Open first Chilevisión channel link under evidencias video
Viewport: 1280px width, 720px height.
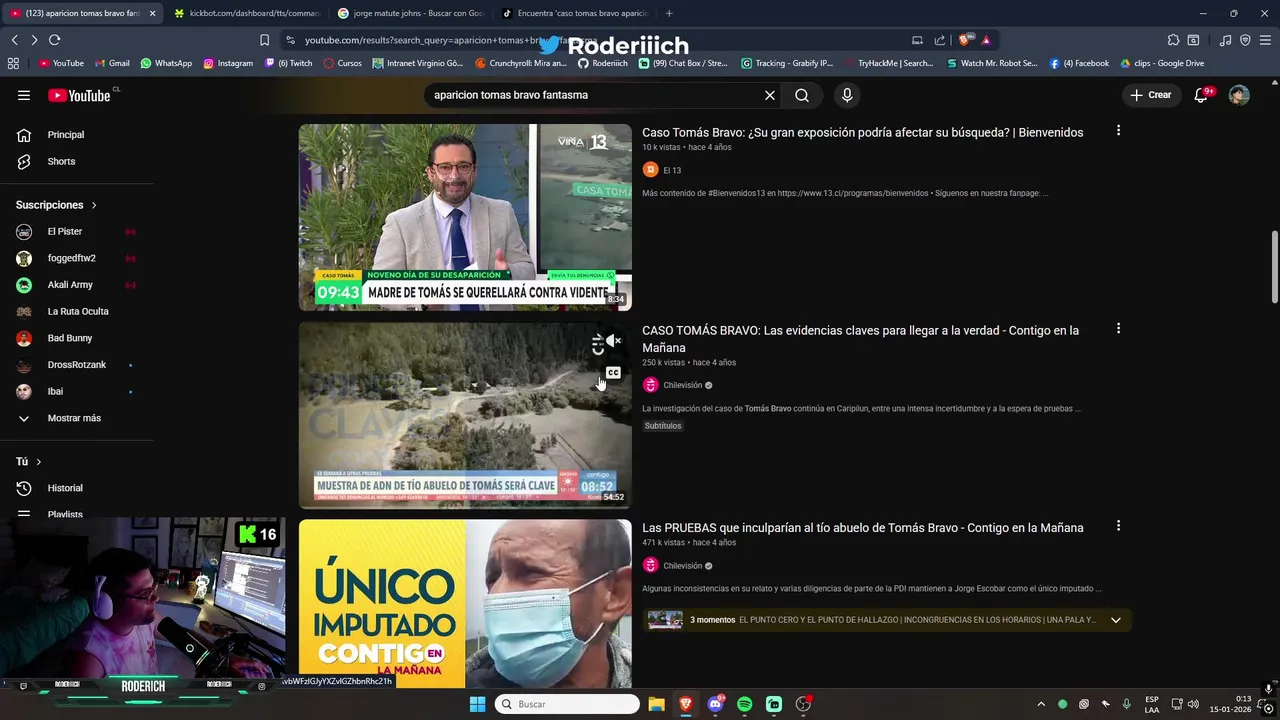pyautogui.click(x=683, y=385)
